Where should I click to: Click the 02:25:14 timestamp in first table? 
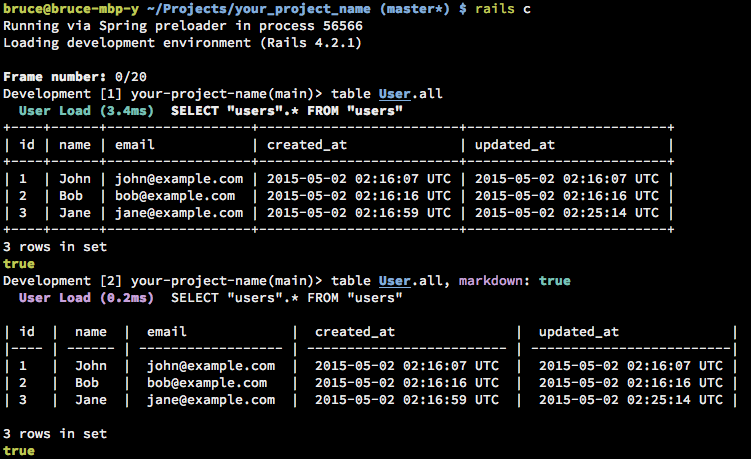tap(594, 213)
